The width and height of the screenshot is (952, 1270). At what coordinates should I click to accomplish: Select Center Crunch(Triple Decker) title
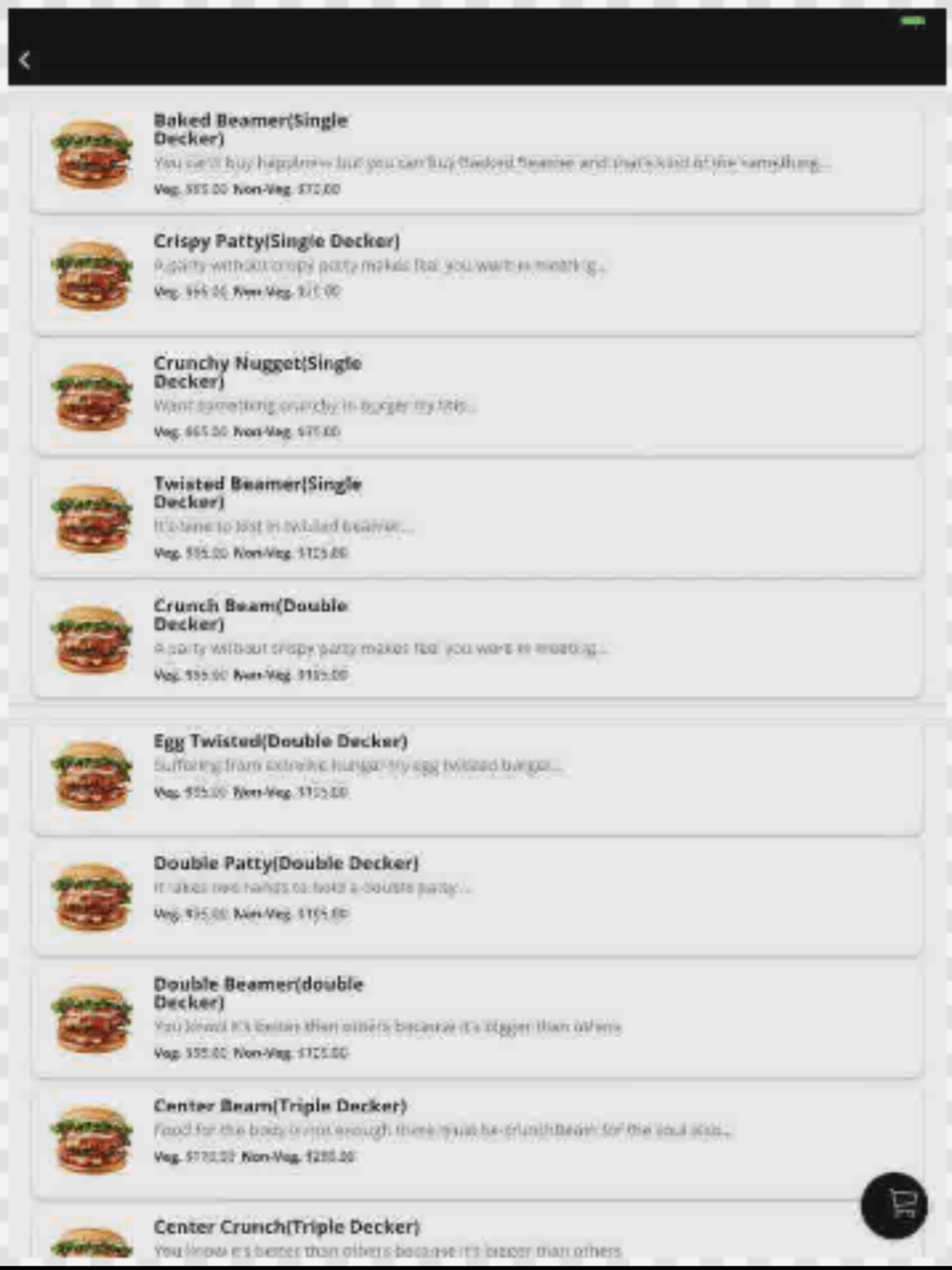[287, 1226]
